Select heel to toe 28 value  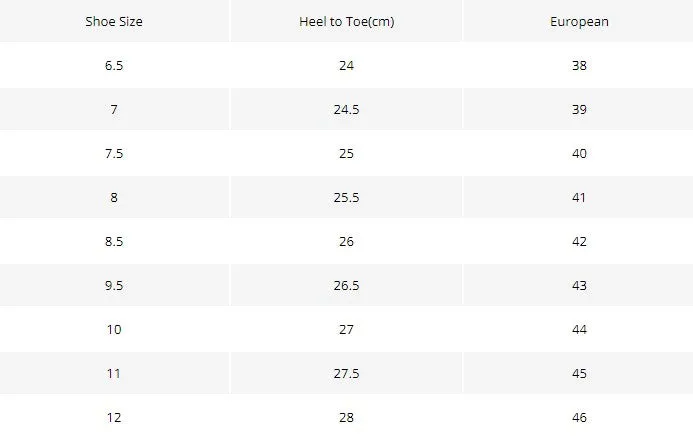346,417
